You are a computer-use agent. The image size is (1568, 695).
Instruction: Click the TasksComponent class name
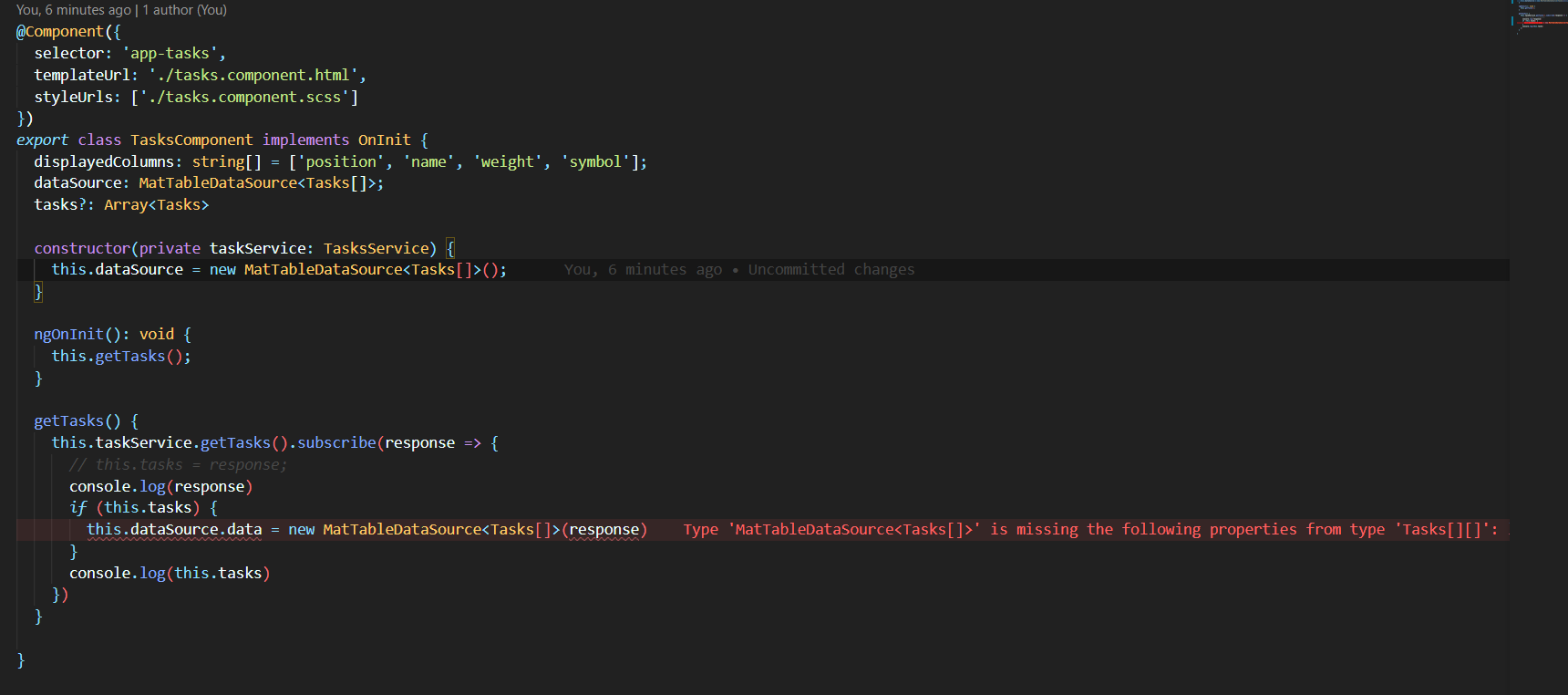tap(191, 140)
